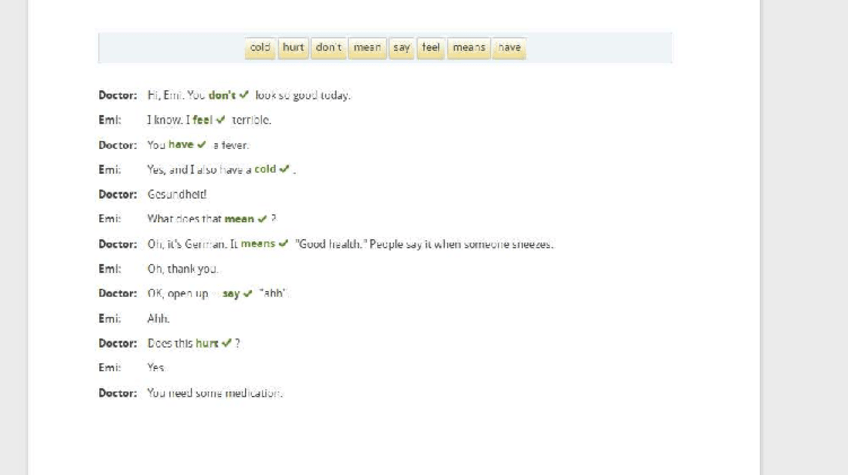Click the checkmark after 'mean' in Emi's question
This screenshot has width=848, height=475.
click(261, 219)
